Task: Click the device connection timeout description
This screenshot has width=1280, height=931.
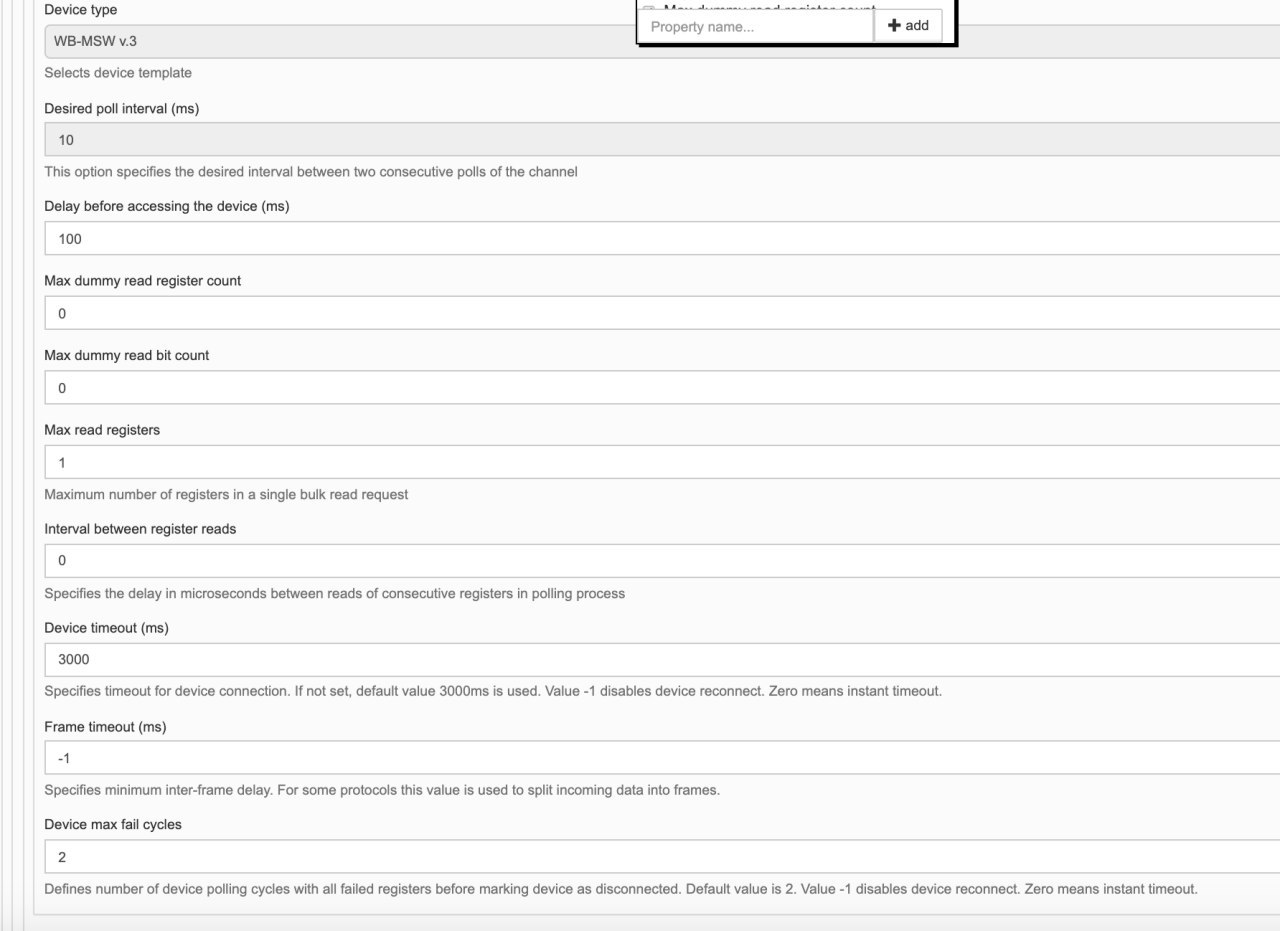Action: click(493, 691)
